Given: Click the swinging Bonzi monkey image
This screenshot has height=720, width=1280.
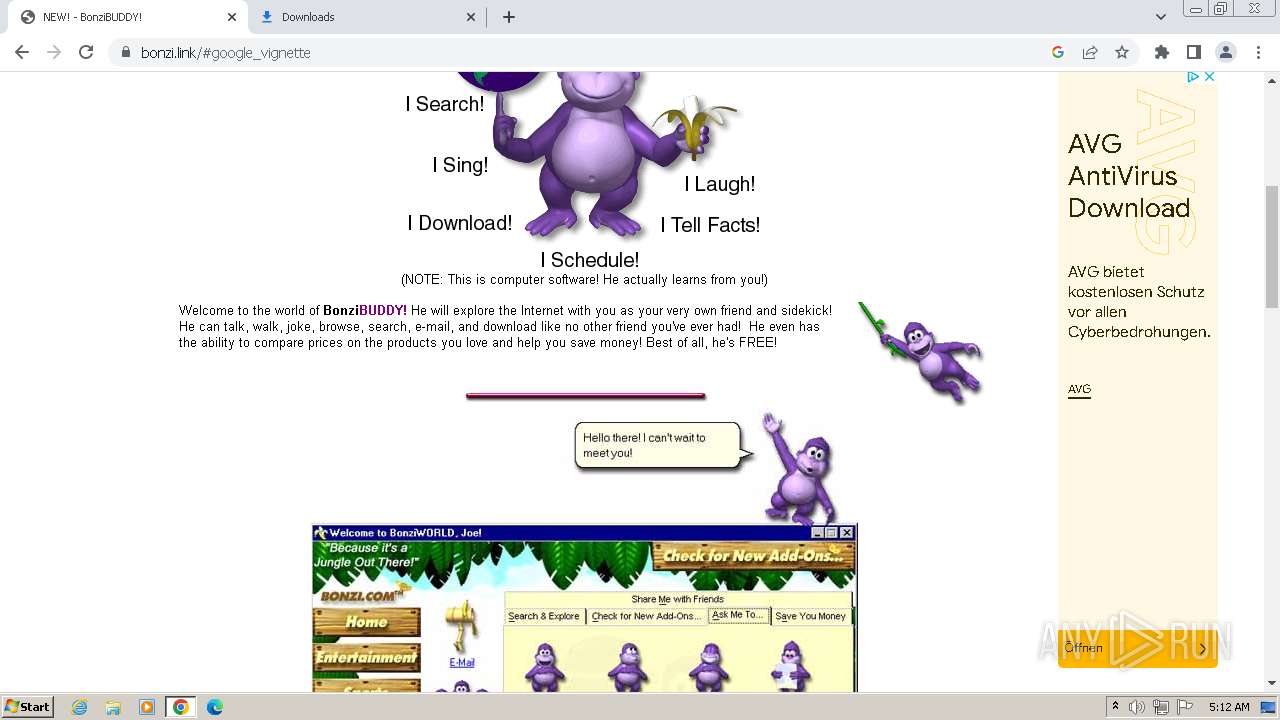Looking at the screenshot, I should [922, 352].
